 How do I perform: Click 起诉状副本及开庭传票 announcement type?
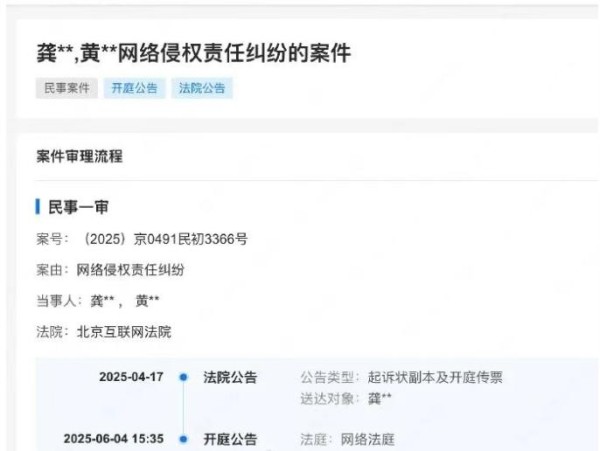[x=435, y=378]
